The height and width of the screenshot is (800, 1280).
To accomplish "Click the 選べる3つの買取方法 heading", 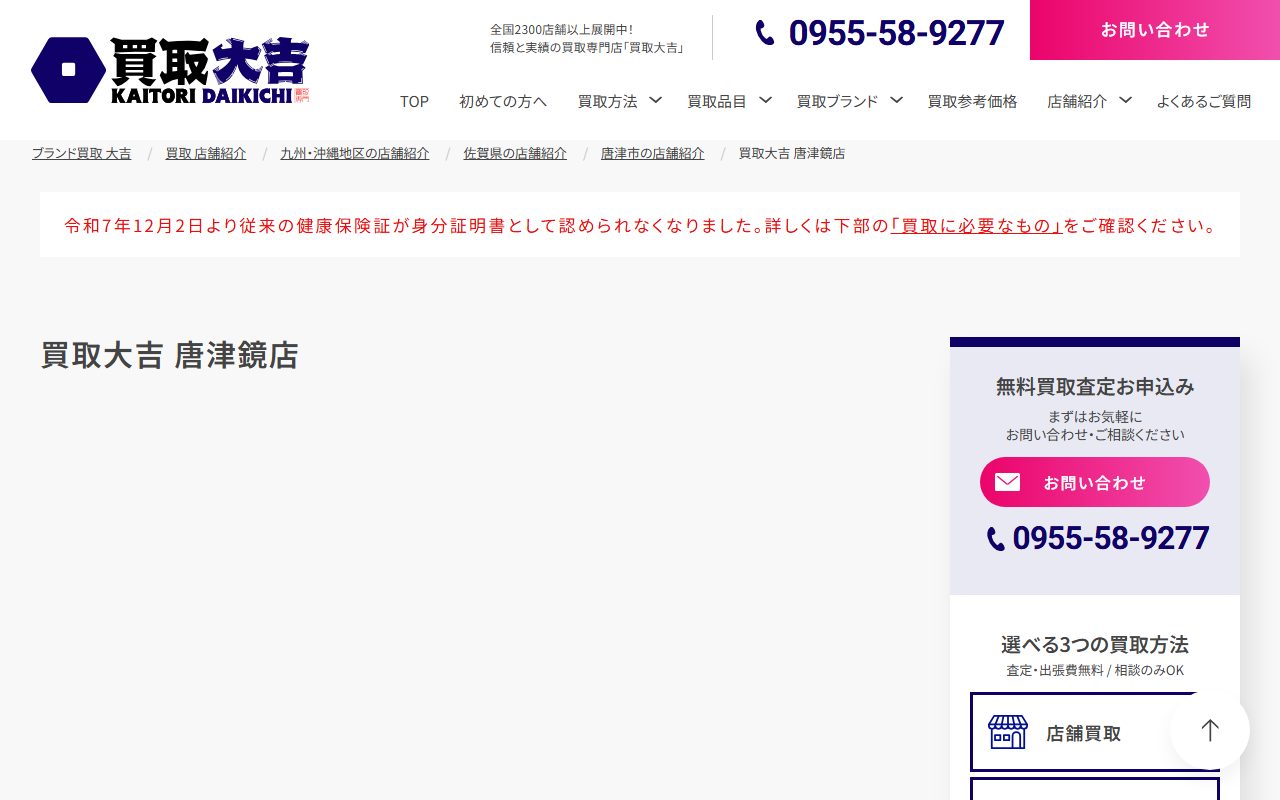I will 1095,644.
